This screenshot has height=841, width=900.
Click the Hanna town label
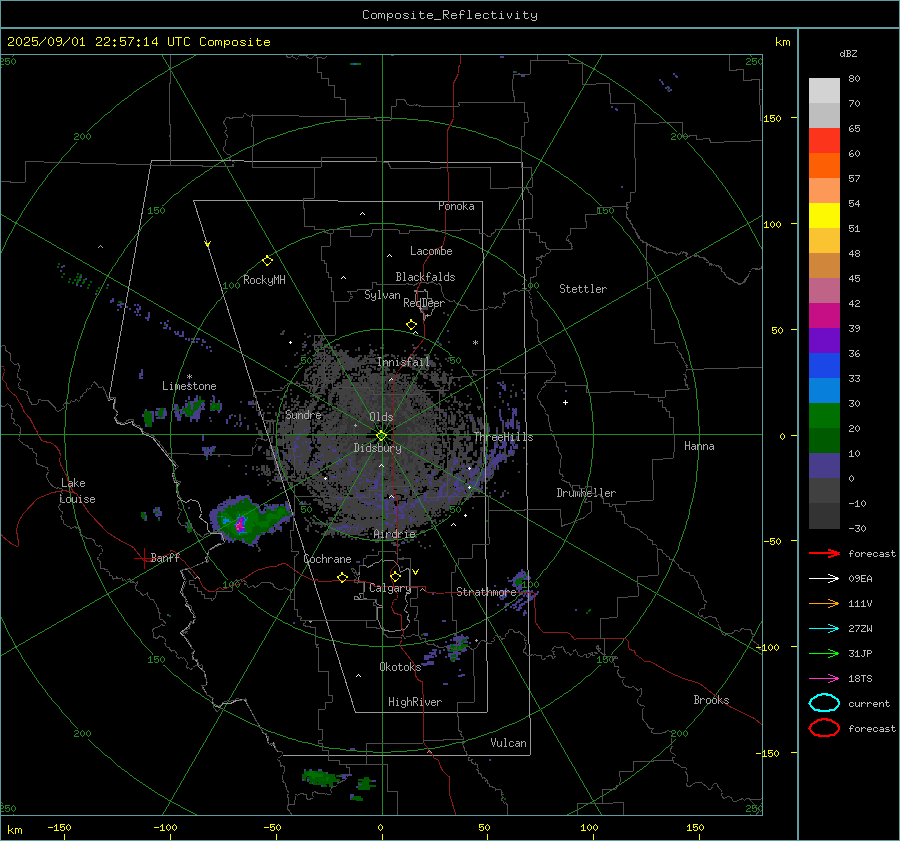point(699,446)
